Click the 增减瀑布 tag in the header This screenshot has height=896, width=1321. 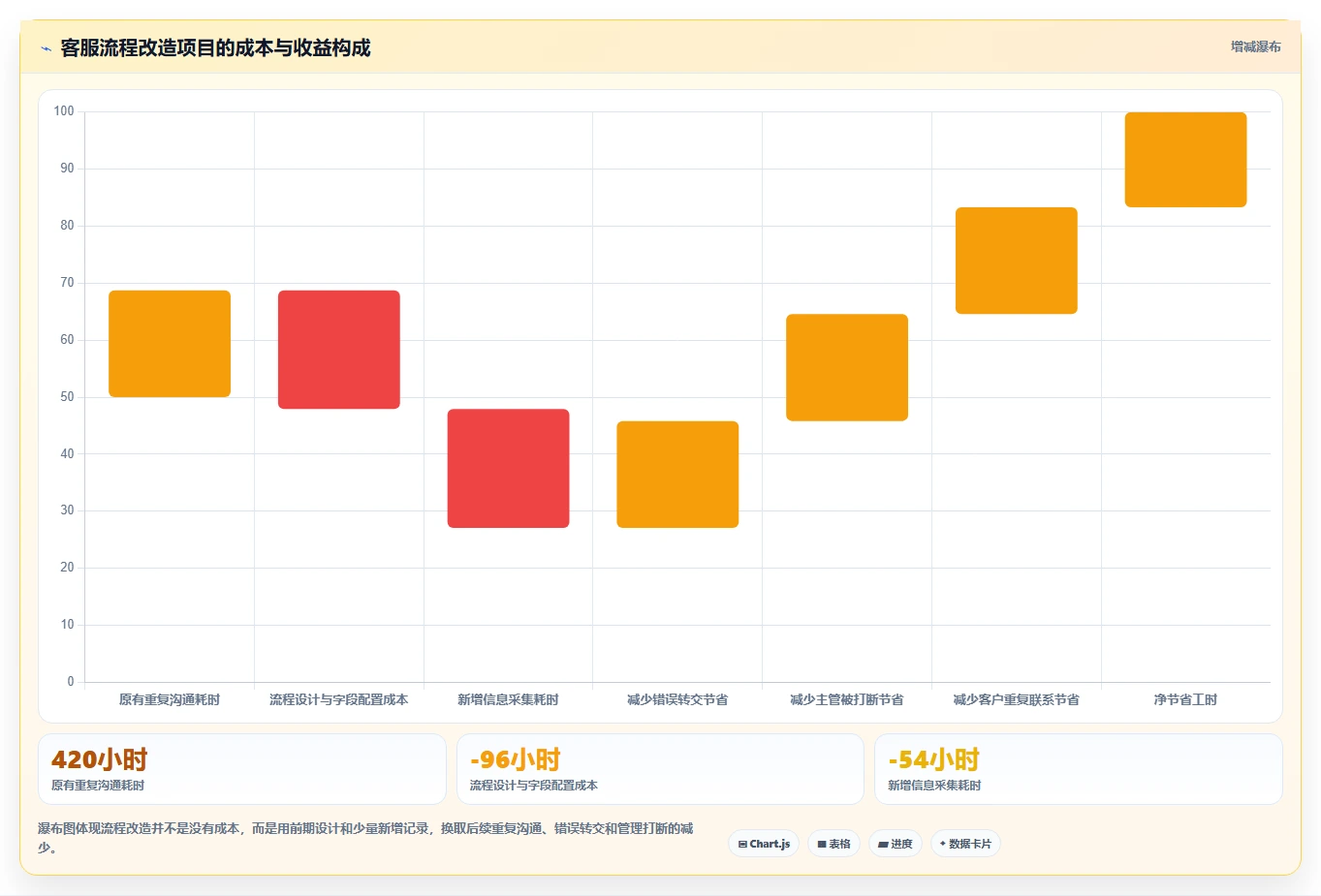(1255, 46)
